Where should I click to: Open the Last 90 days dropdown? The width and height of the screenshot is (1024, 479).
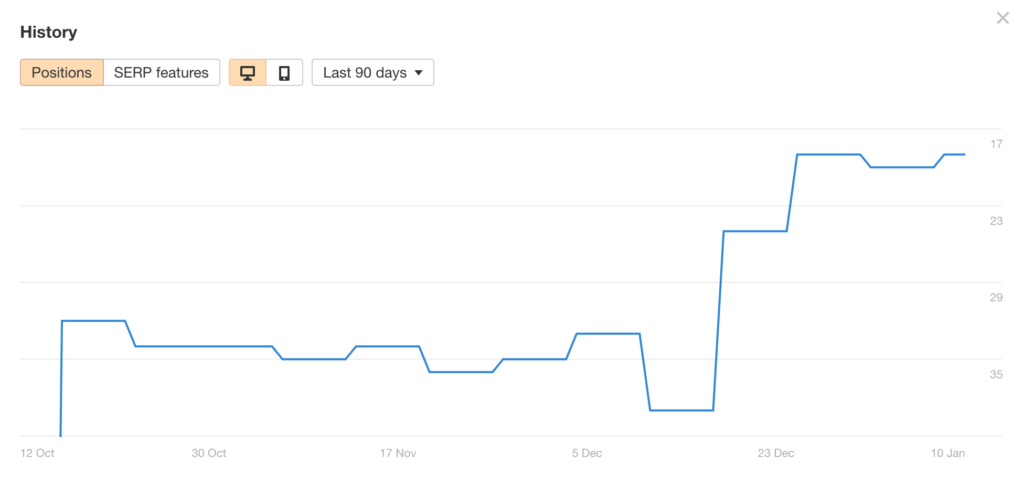(373, 73)
